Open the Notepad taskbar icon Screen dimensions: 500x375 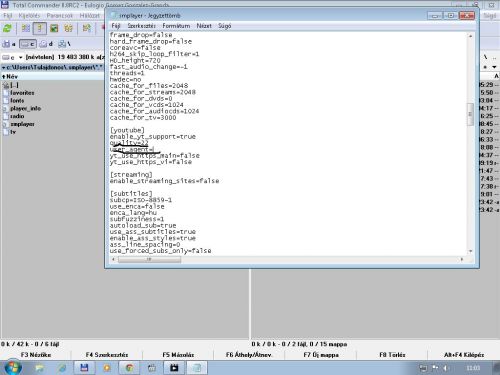click(x=197, y=368)
